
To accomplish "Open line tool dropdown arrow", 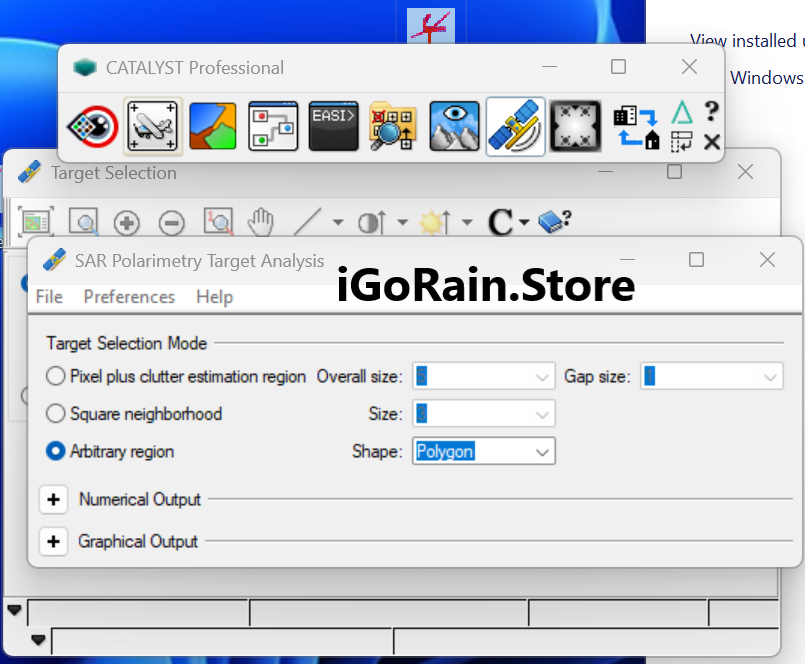I will coord(338,222).
